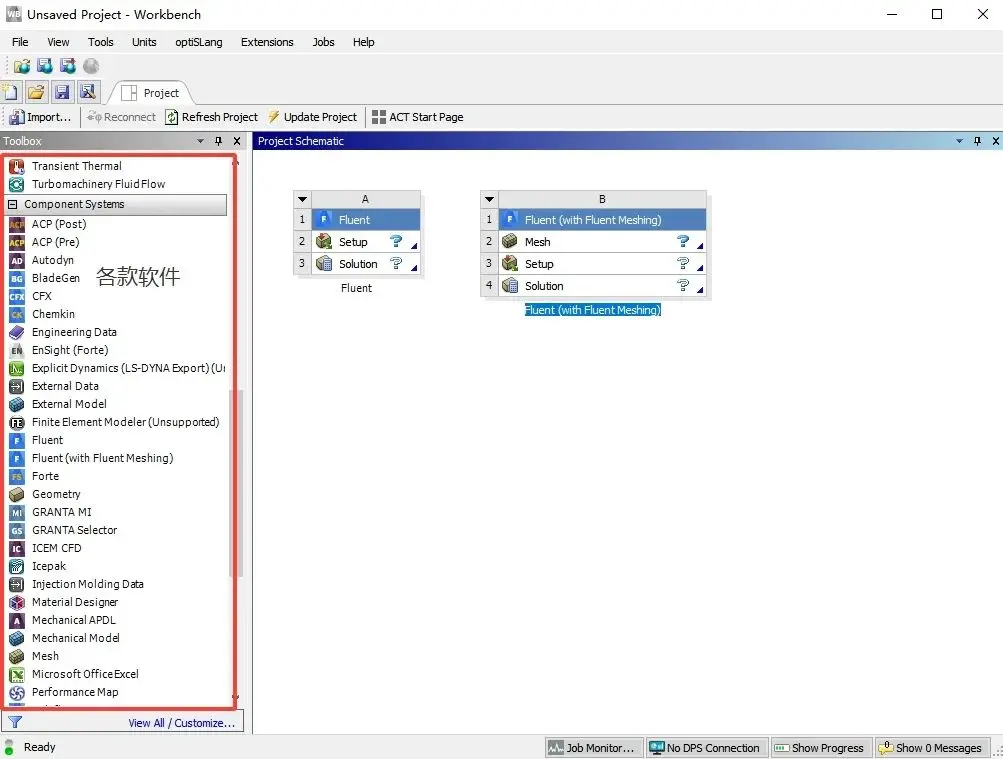Open the Extensions menu
The width and height of the screenshot is (1003, 759).
click(267, 42)
